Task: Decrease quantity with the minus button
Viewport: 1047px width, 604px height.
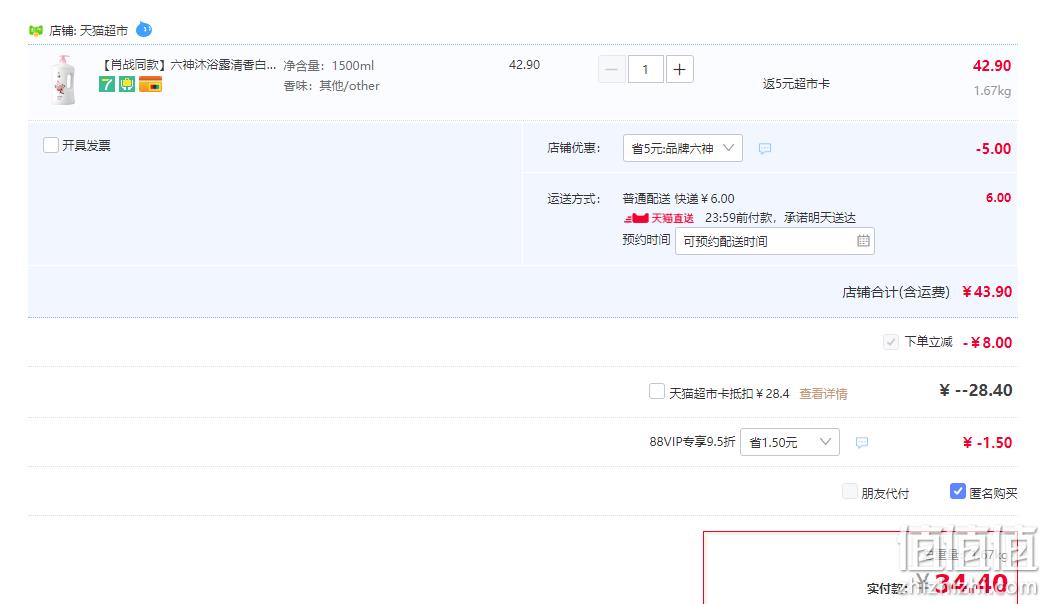Action: pos(612,69)
